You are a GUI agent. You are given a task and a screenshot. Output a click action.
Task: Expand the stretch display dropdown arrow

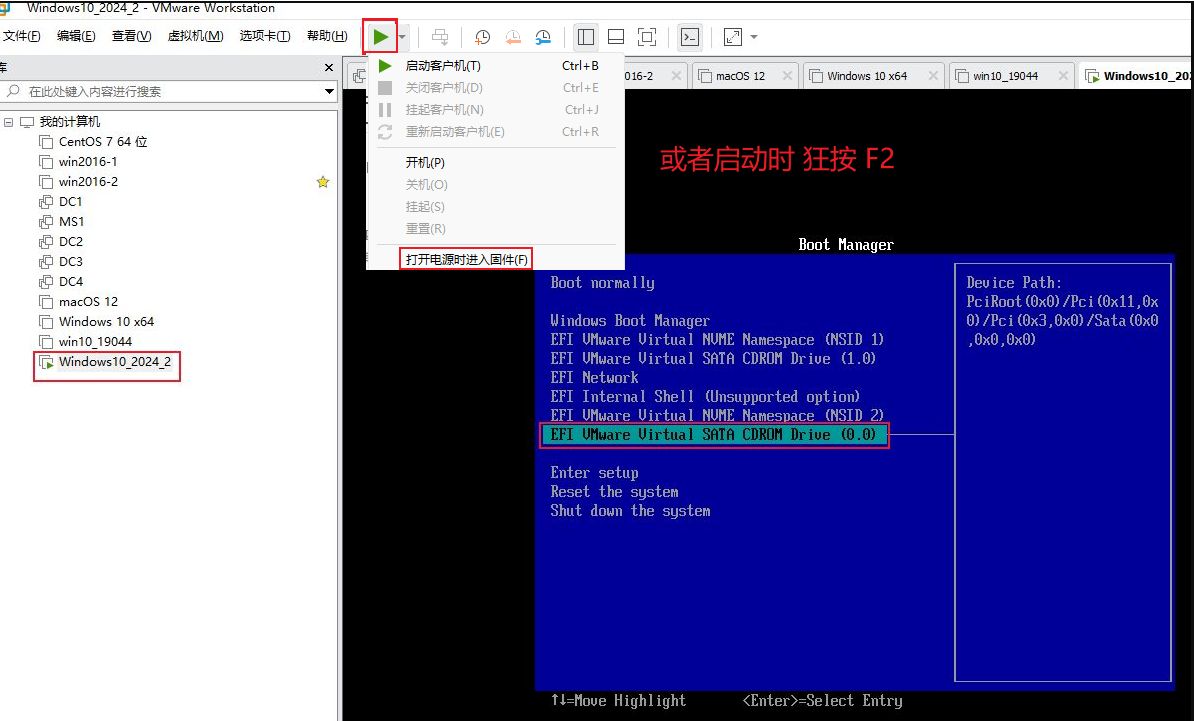coord(754,37)
